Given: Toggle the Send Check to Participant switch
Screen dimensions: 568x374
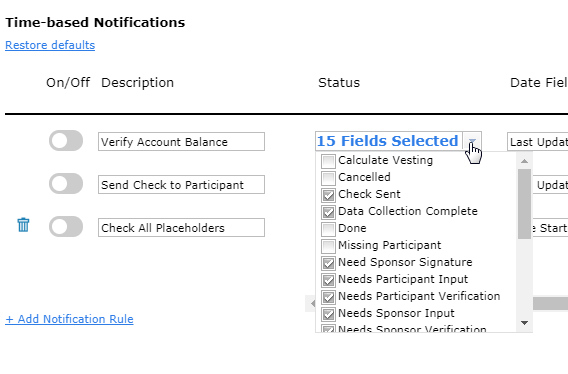Looking at the screenshot, I should click(66, 183).
